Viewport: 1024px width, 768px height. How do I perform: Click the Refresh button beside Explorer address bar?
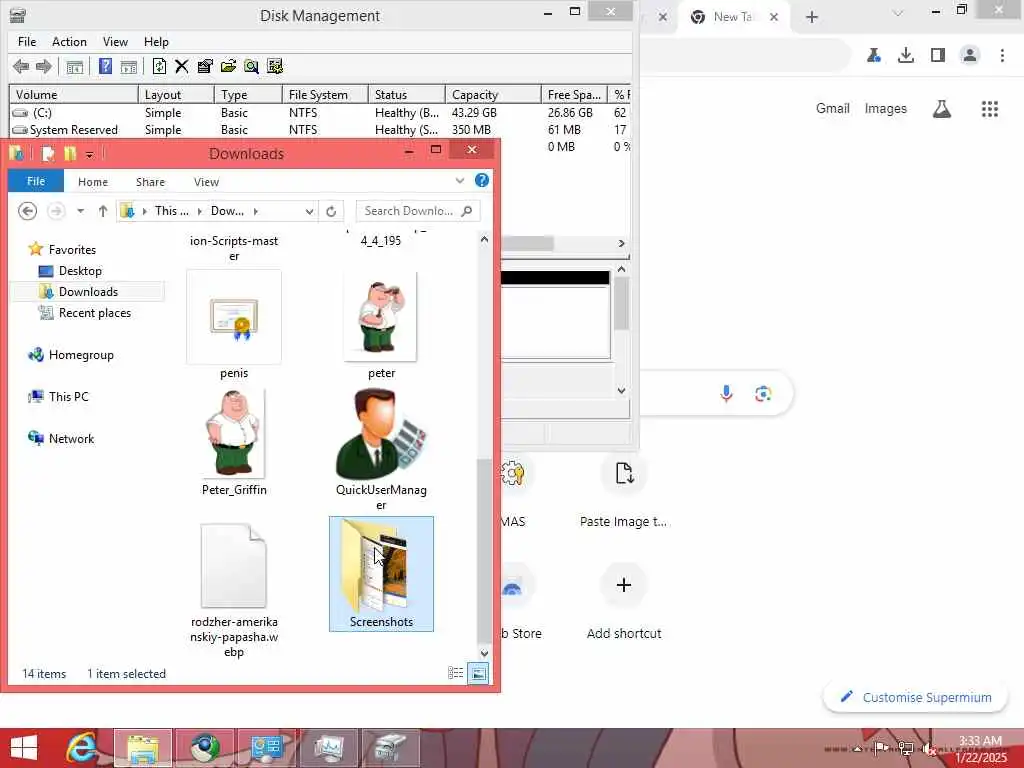pos(331,211)
